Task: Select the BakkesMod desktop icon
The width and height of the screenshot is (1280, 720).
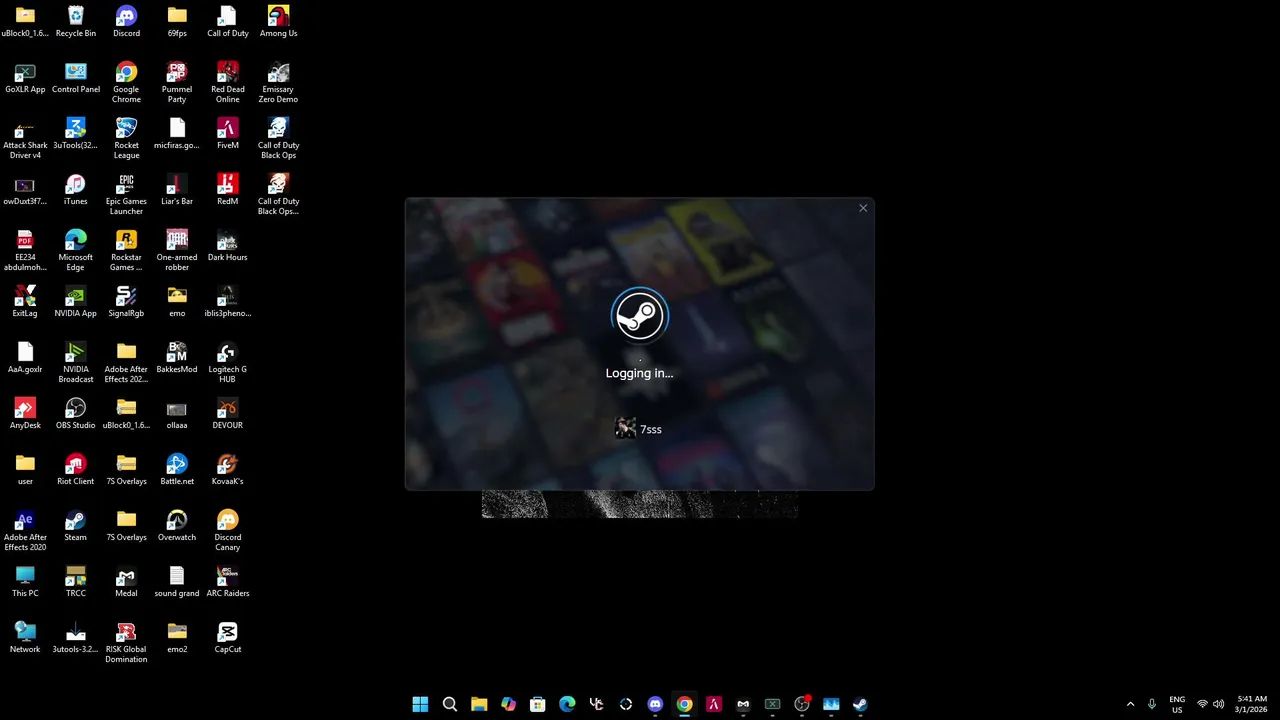Action: tap(177, 357)
